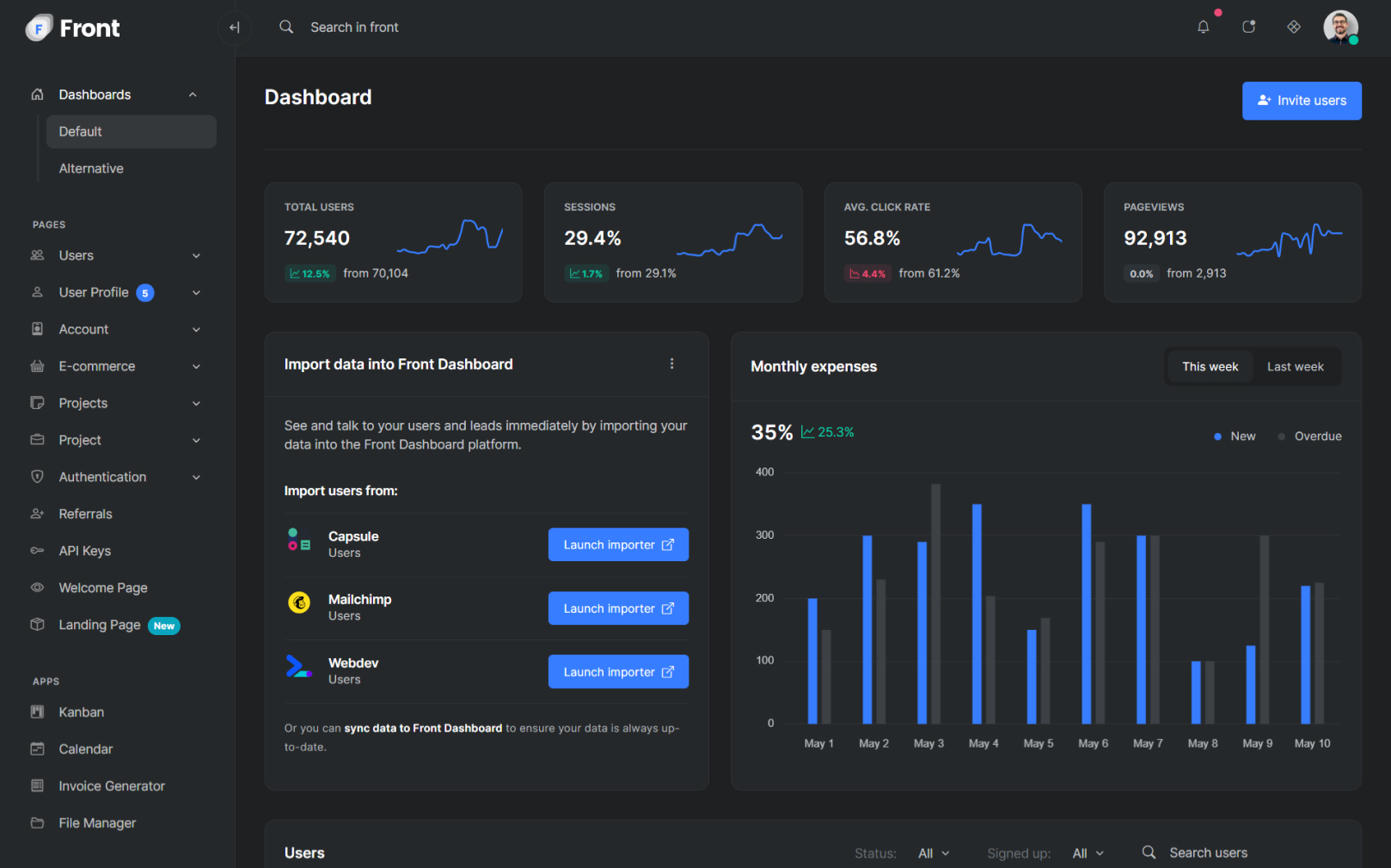Open the Referrals page
The width and height of the screenshot is (1391, 868).
pos(85,514)
